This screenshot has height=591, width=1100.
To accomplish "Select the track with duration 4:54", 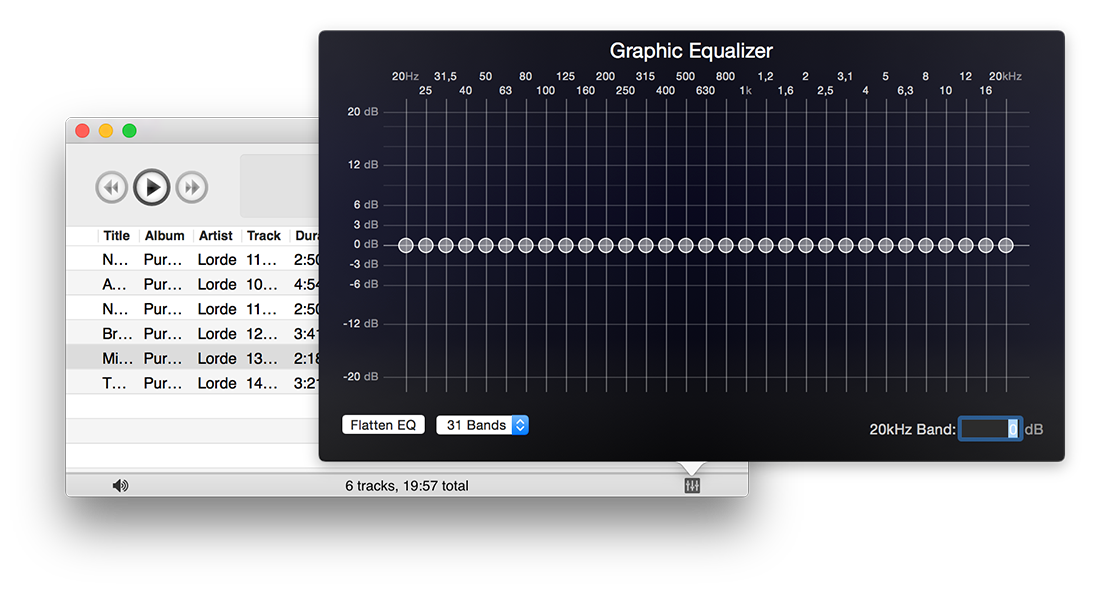I will [x=200, y=284].
